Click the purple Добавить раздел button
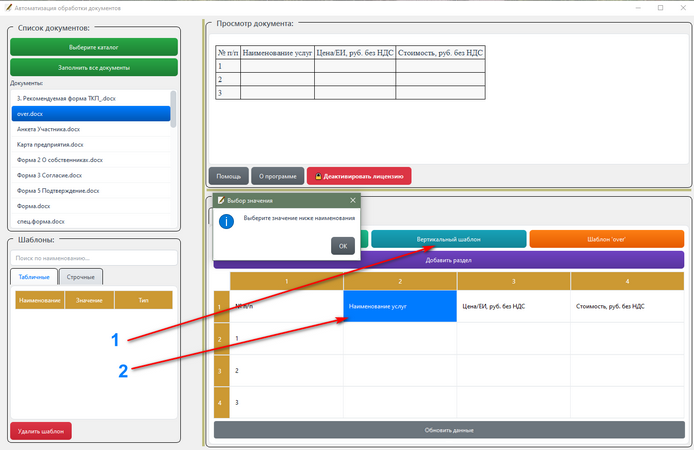This screenshot has width=694, height=450. [448, 260]
